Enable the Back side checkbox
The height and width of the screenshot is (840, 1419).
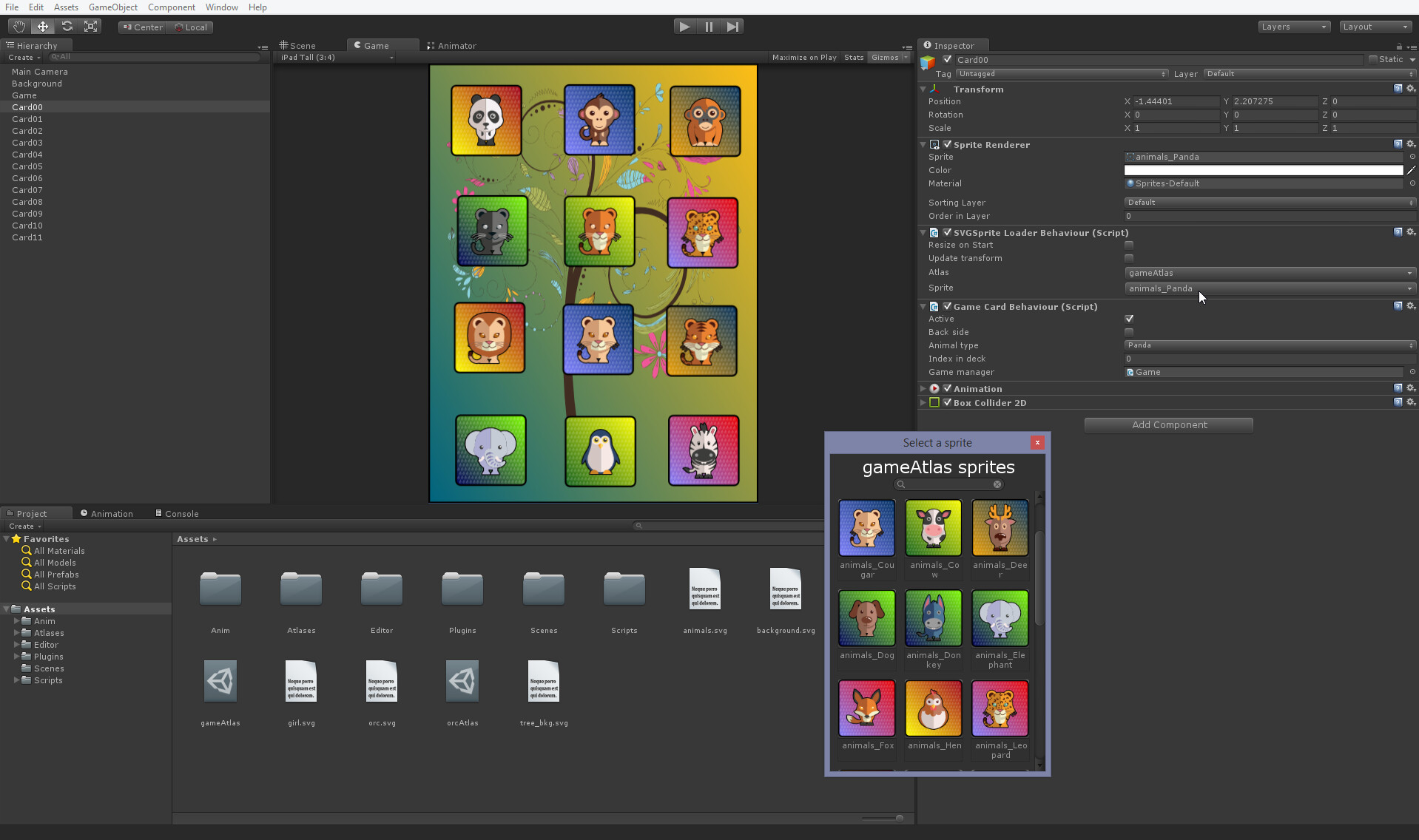click(1129, 332)
